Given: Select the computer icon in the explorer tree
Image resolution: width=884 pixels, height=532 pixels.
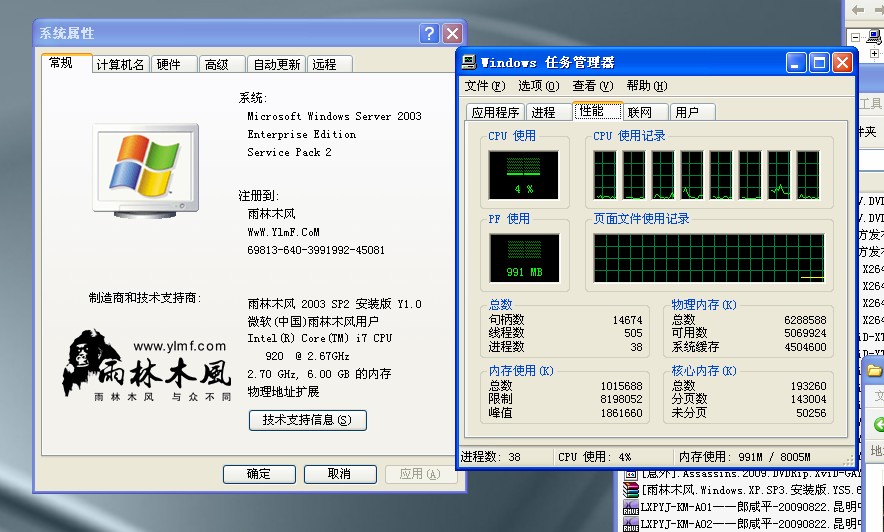Looking at the screenshot, I should pyautogui.click(x=874, y=37).
